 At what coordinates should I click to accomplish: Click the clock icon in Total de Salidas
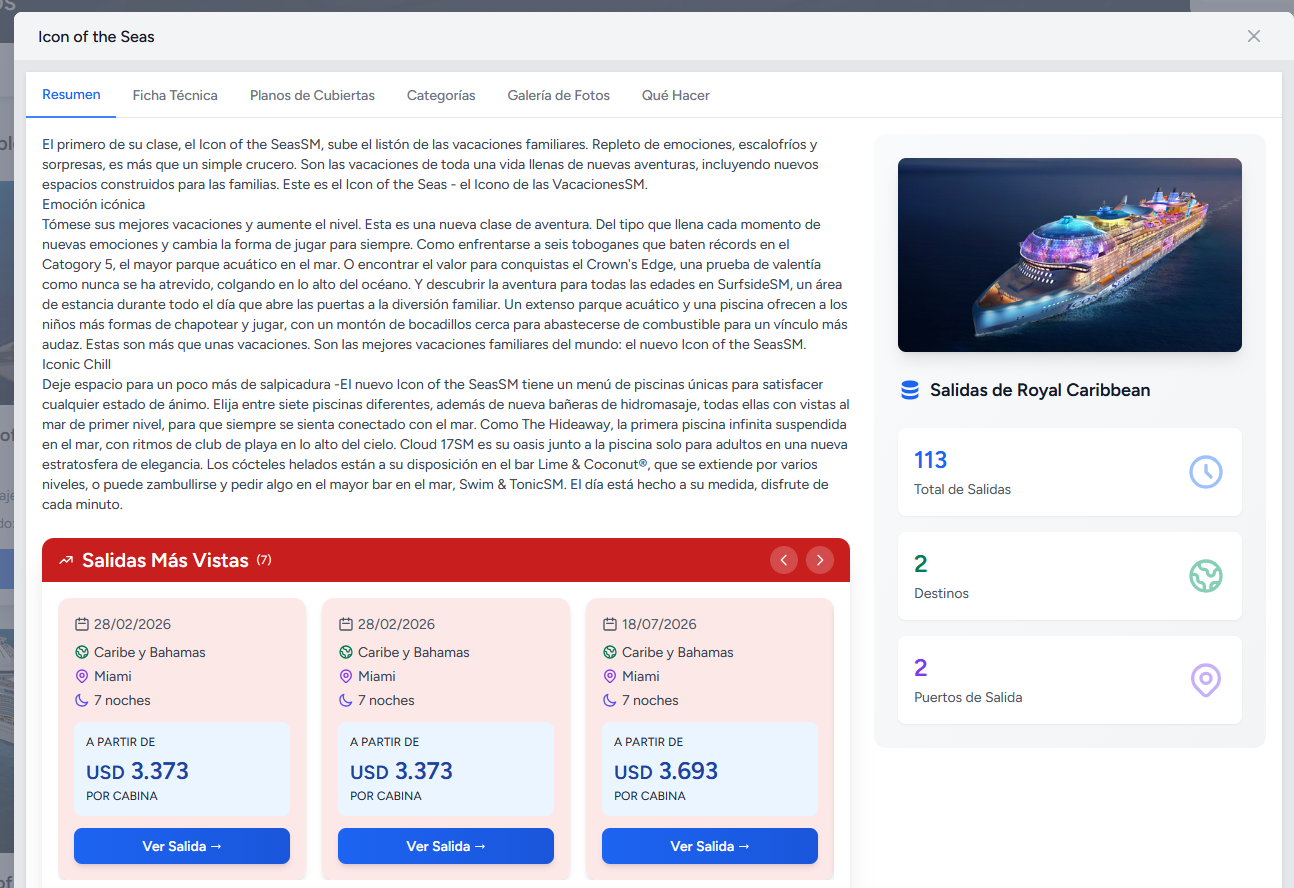(x=1205, y=472)
